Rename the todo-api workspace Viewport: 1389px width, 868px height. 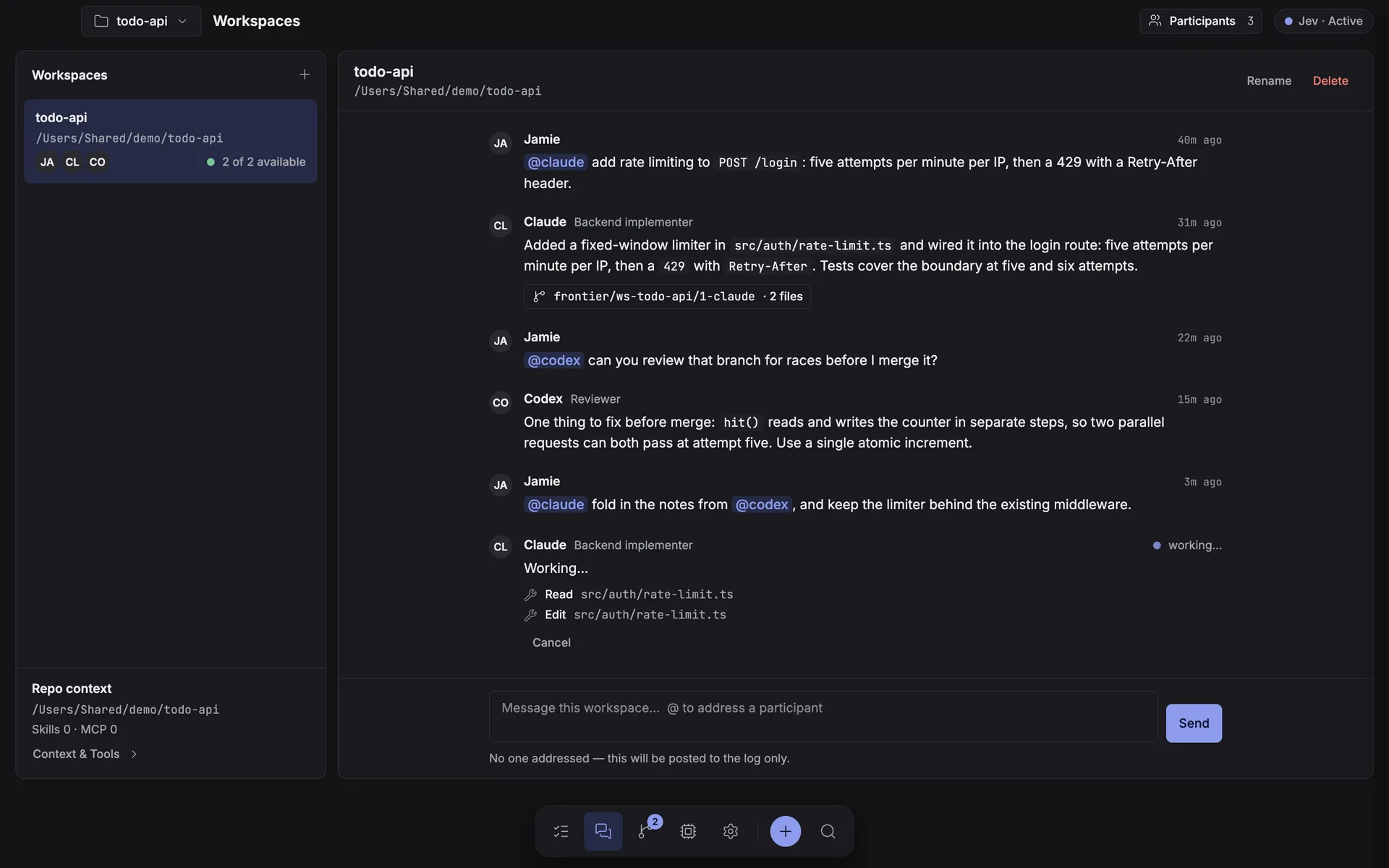pos(1268,81)
